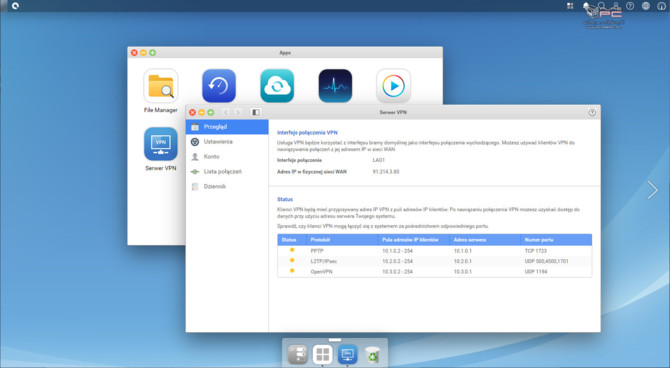Viewport: 670px width, 368px height.
Task: Sort by the Status column header
Action: tap(292, 240)
